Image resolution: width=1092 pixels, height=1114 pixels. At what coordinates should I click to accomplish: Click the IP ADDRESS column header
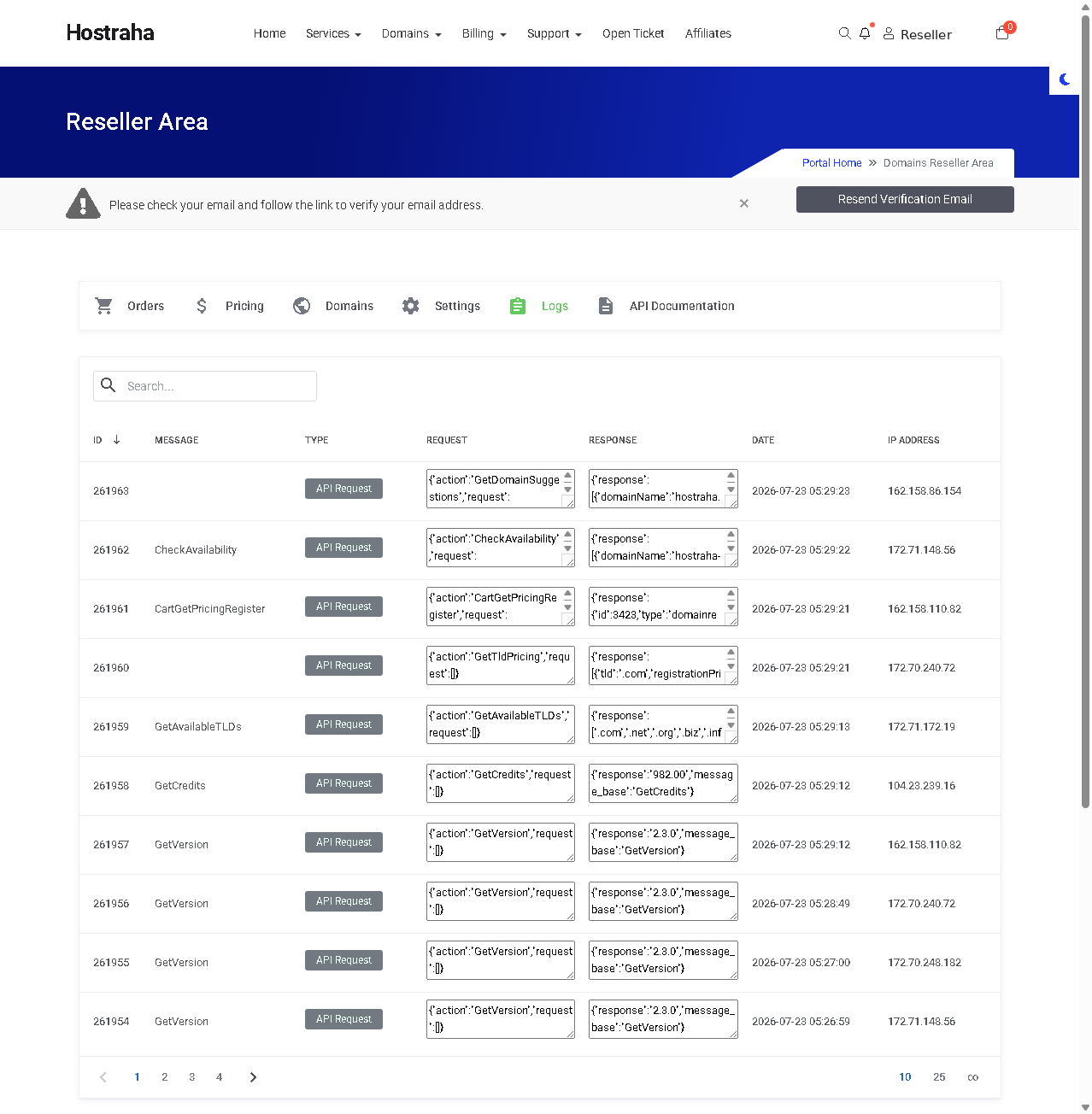pos(913,440)
